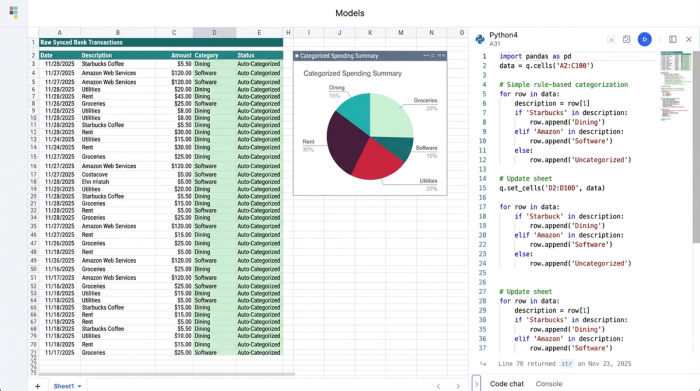700x391 pixels.
Task: Click the return arrow icon beside 'Line 78 returned'
Action: pos(483,364)
